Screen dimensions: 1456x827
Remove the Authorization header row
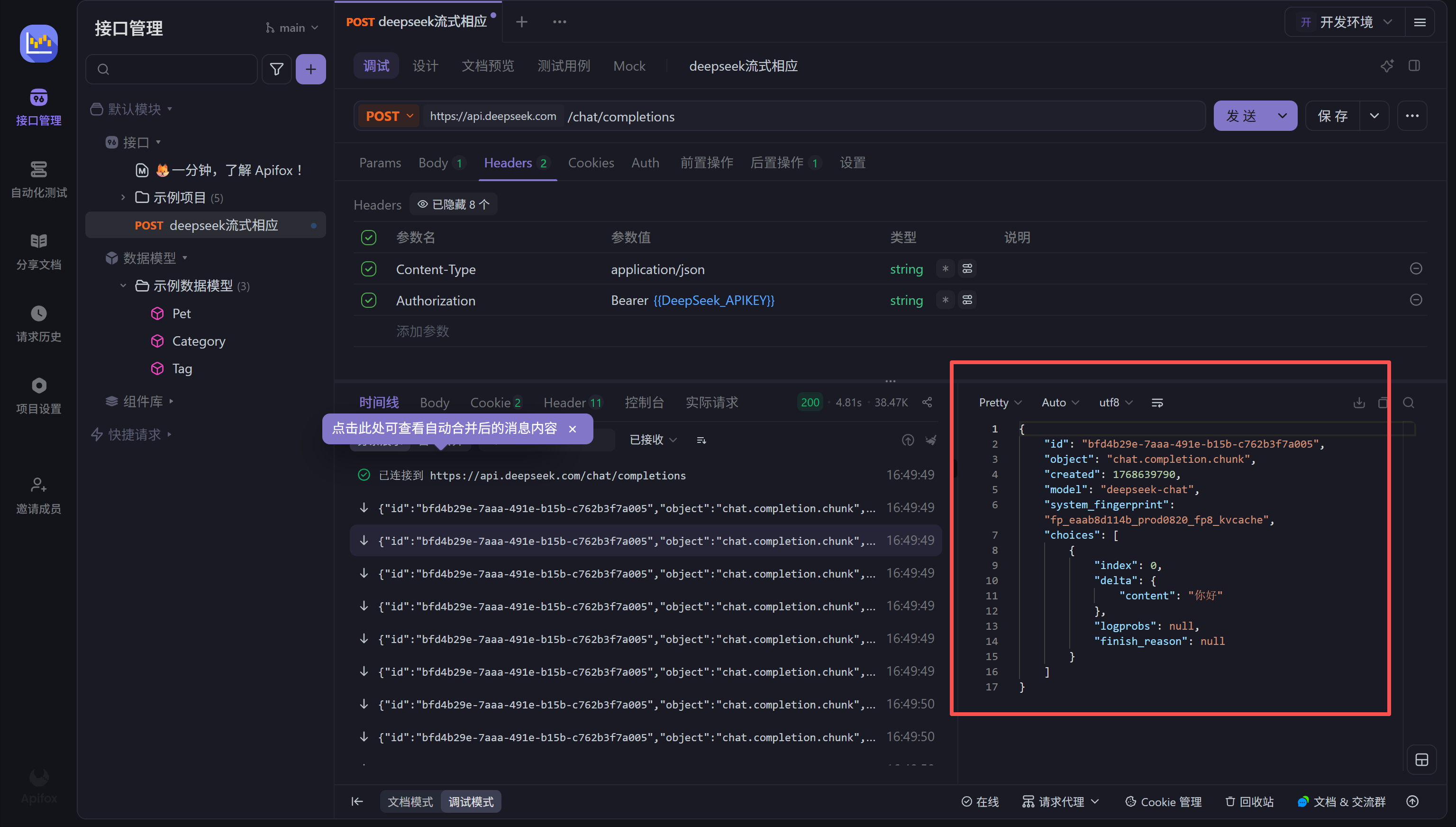tap(1416, 300)
